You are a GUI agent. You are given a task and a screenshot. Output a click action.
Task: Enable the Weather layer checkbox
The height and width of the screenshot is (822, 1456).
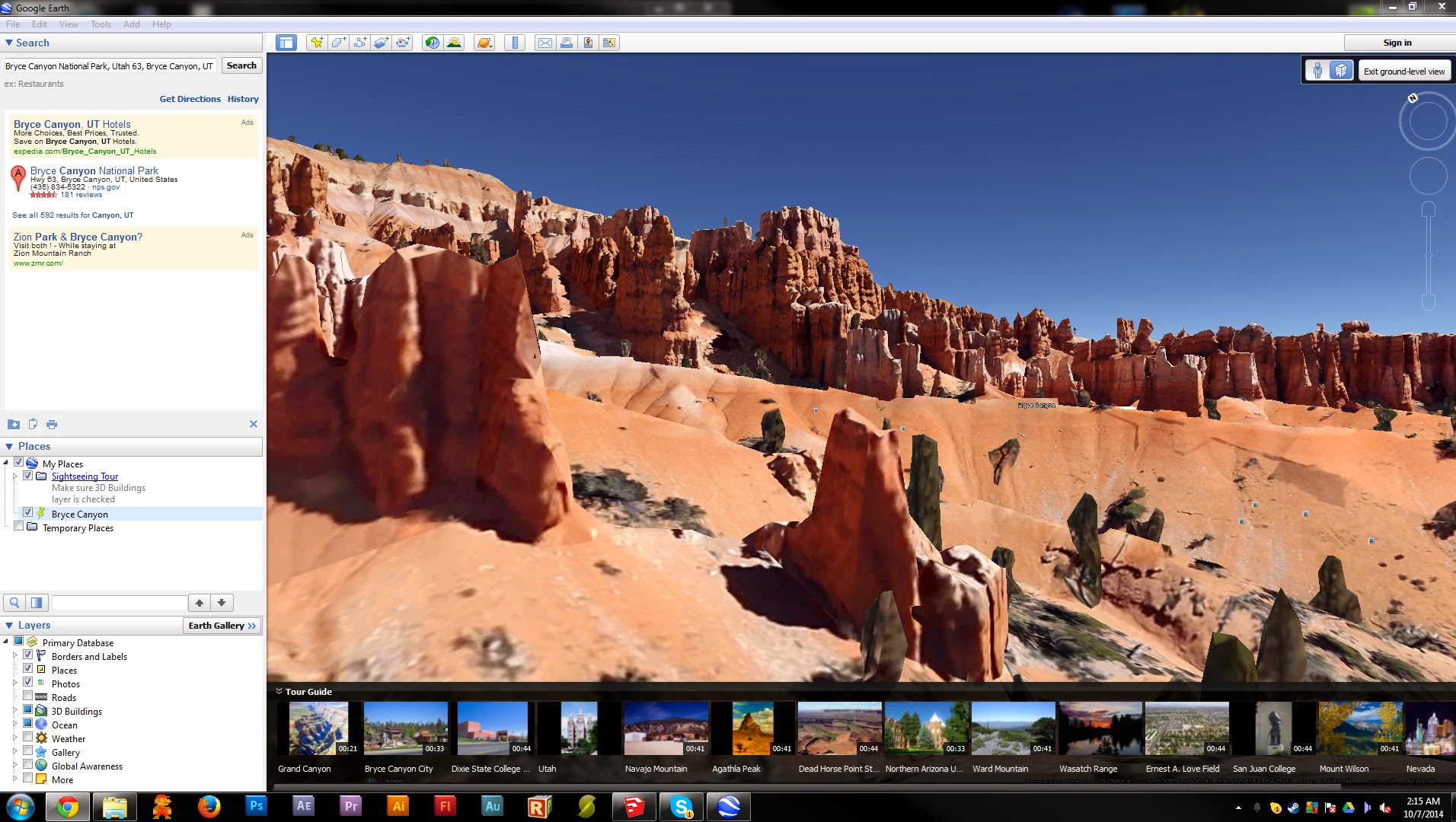[28, 738]
